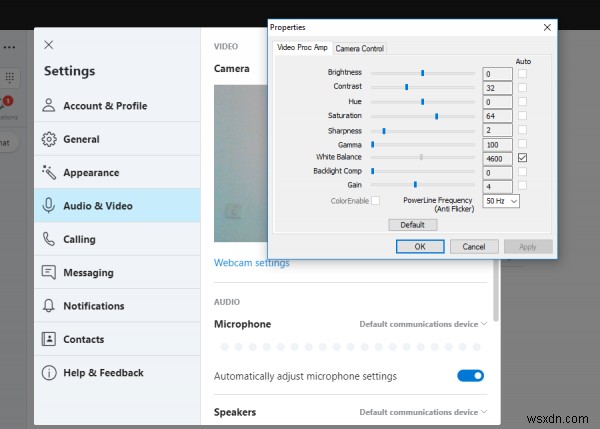The image size is (600, 429).
Task: Open Appearance settings section
Action: tap(117, 172)
